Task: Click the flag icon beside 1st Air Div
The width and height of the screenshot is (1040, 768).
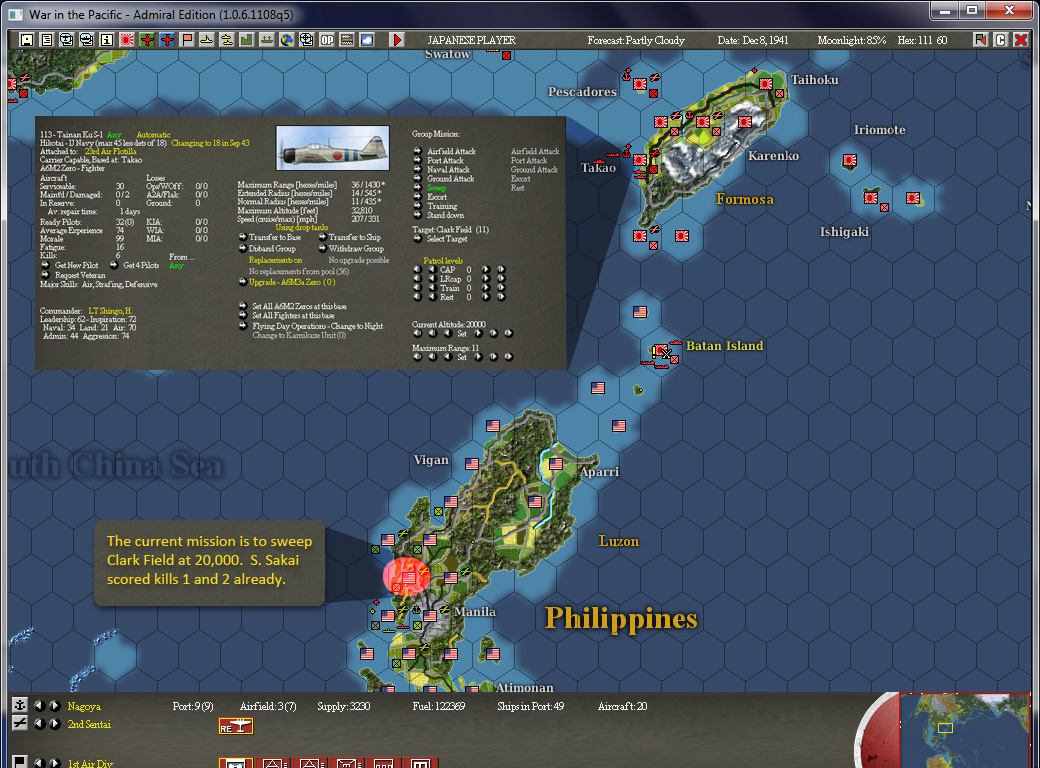Action: pos(20,761)
